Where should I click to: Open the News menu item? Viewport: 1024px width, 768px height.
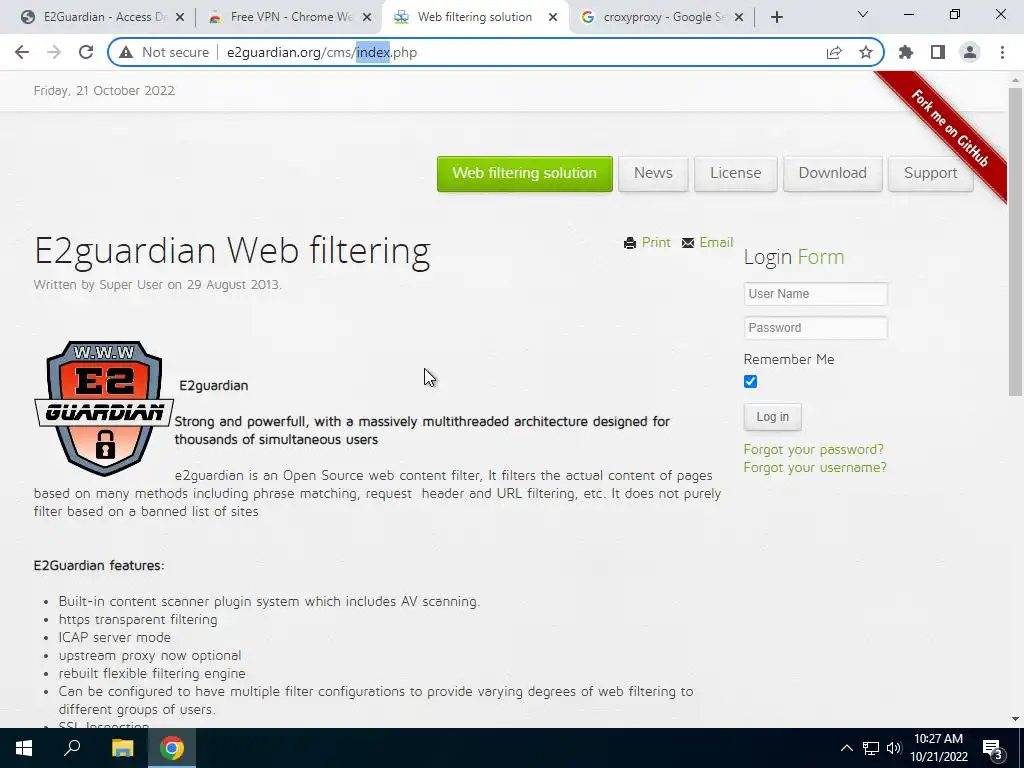(653, 174)
